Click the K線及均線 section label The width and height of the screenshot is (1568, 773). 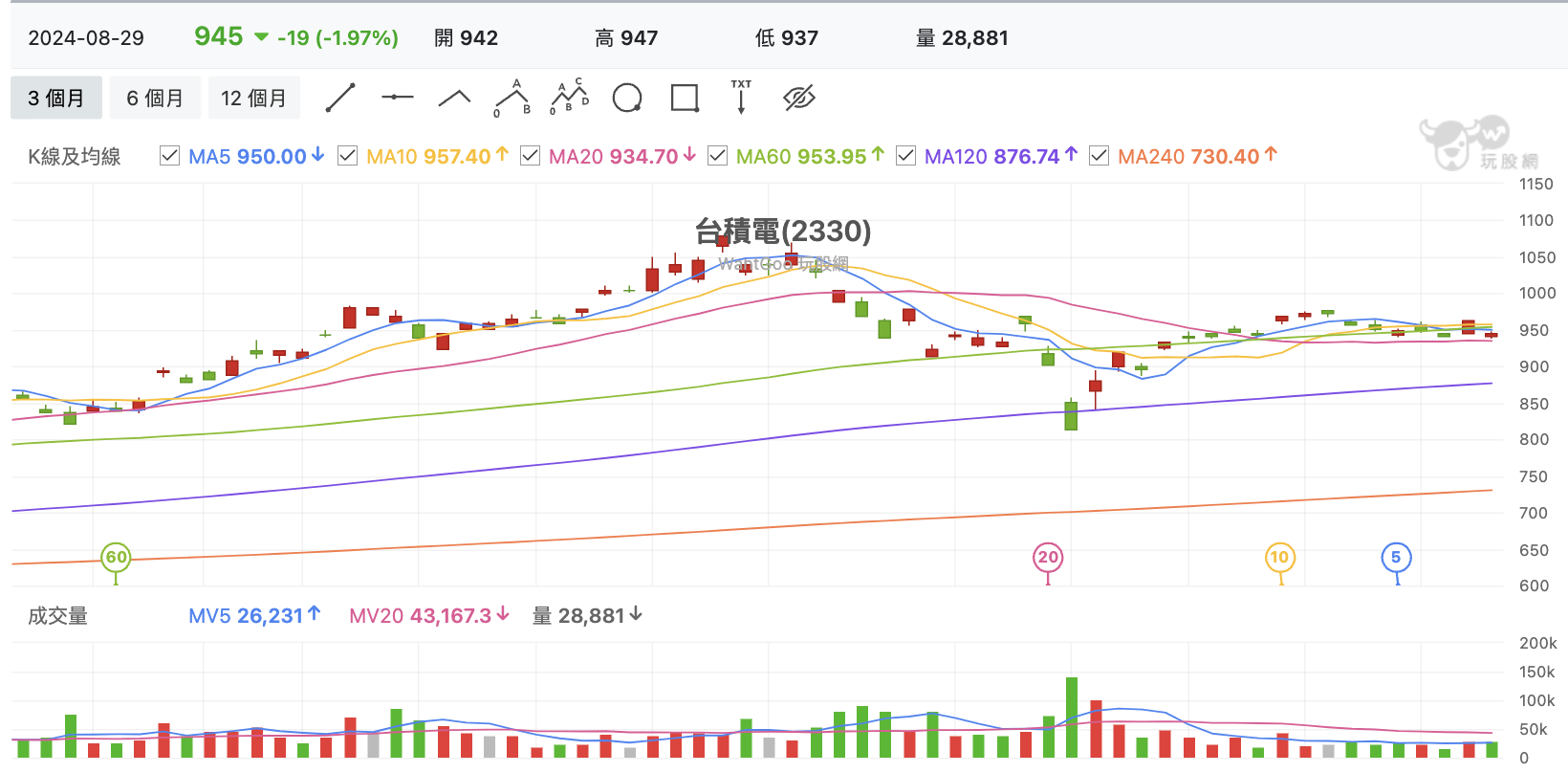[75, 157]
